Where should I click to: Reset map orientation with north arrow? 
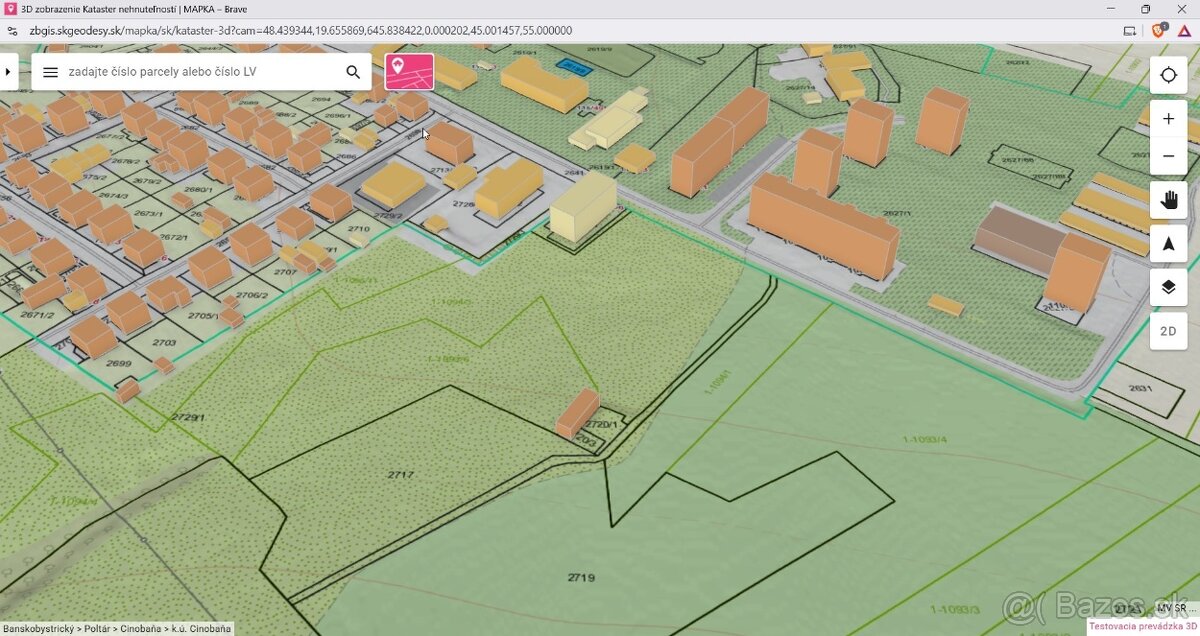coord(1168,244)
